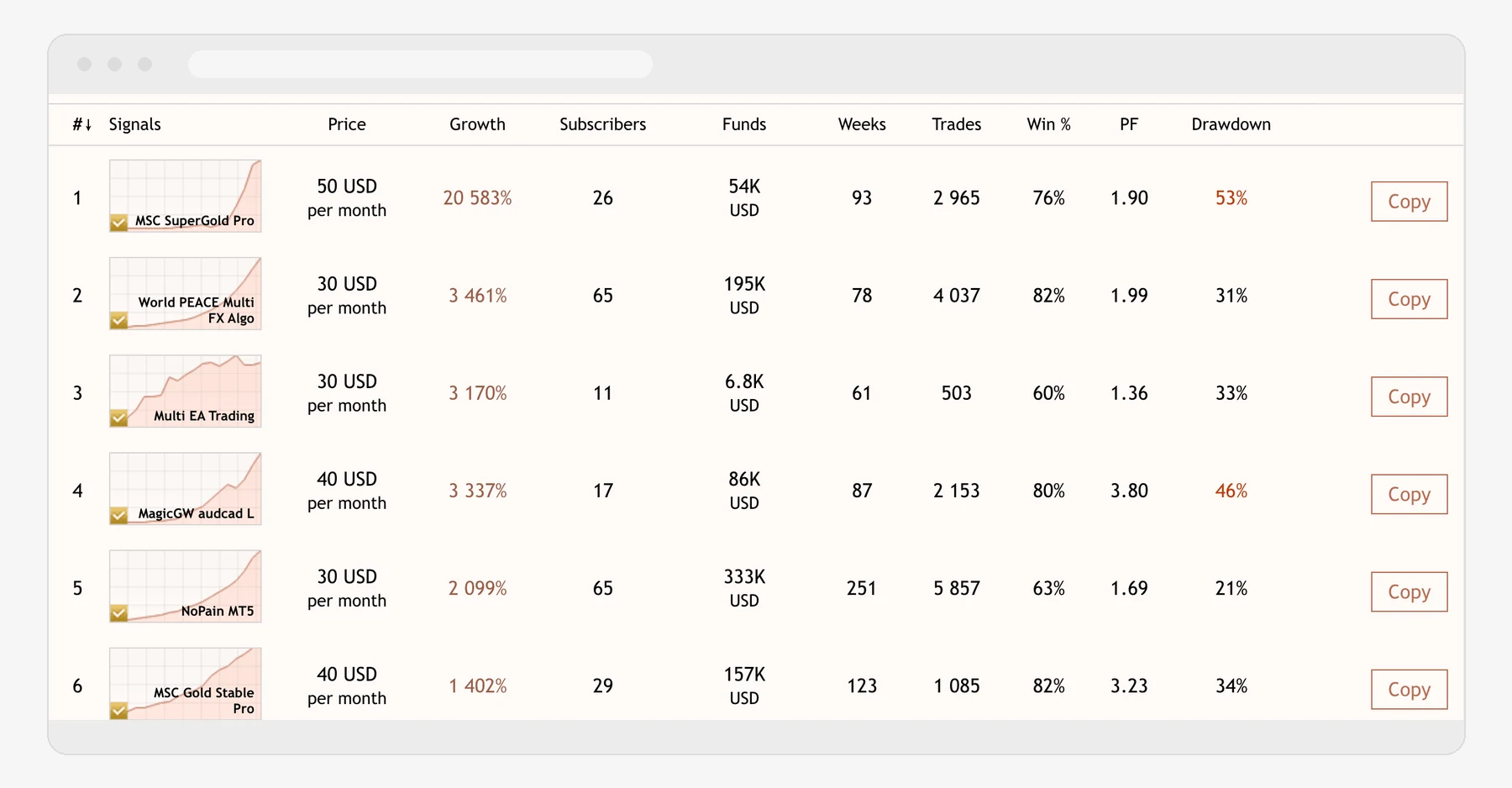
Task: Sort the table by Trades column
Action: pyautogui.click(x=957, y=124)
